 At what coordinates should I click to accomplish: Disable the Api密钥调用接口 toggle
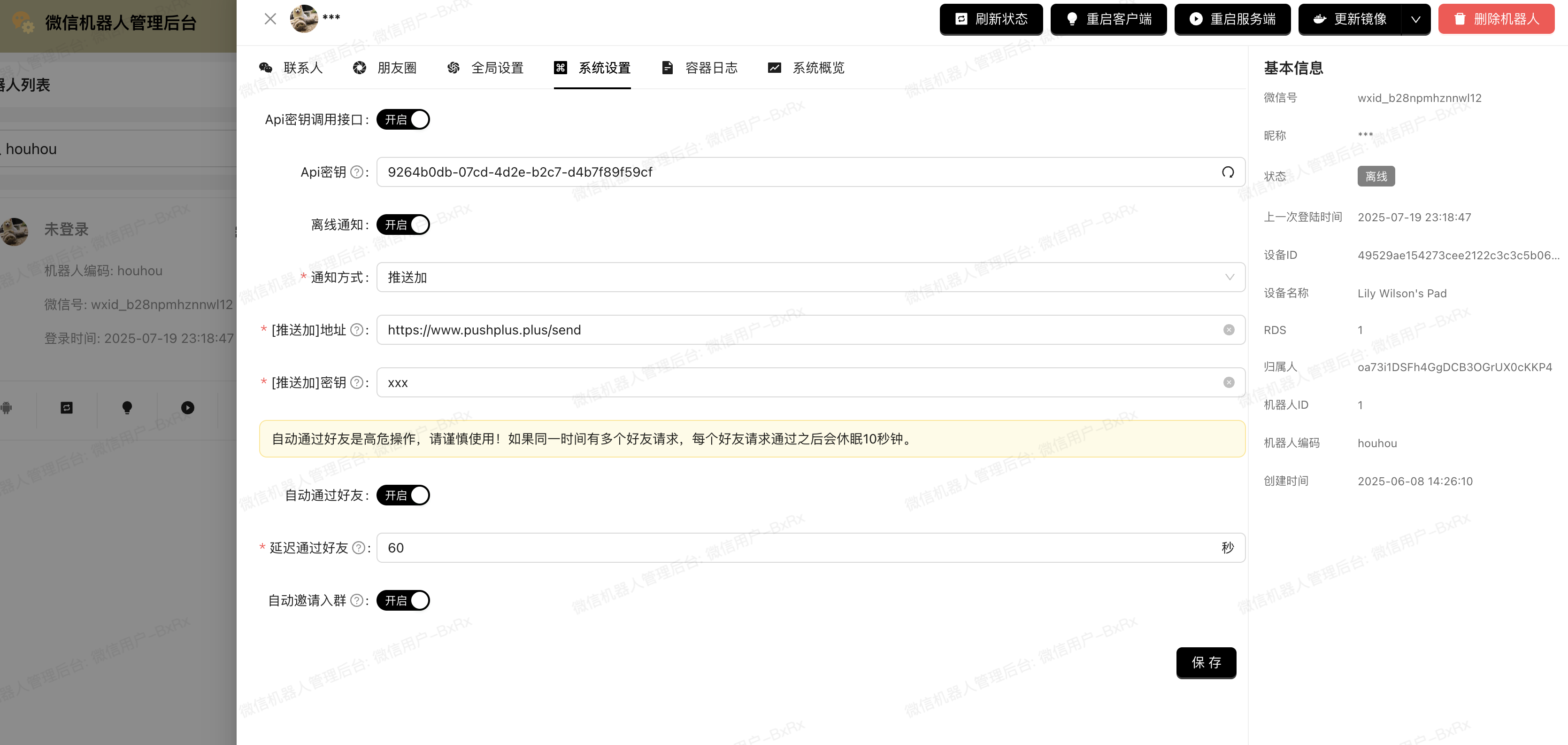pyautogui.click(x=403, y=119)
